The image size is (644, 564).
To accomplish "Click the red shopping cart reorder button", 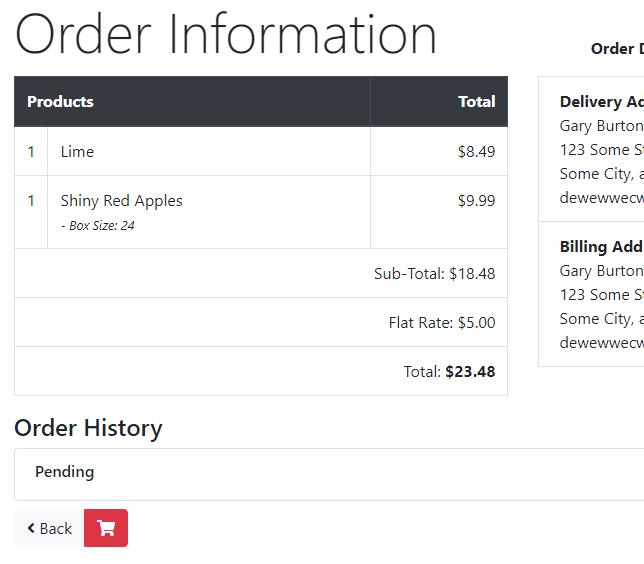I will click(106, 528).
